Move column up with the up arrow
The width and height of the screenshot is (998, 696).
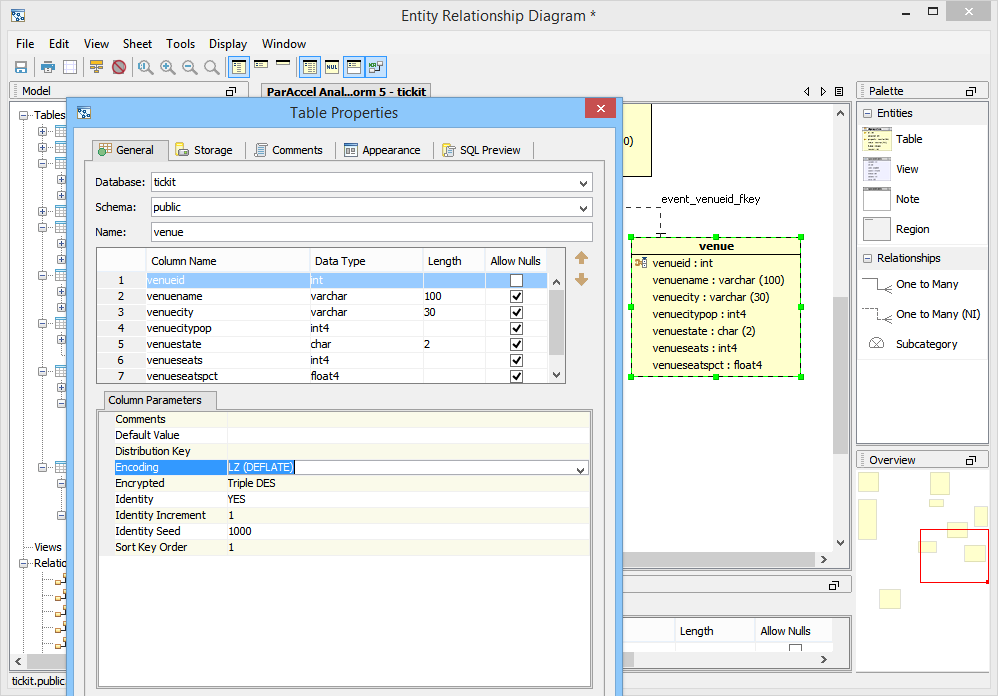click(x=581, y=258)
